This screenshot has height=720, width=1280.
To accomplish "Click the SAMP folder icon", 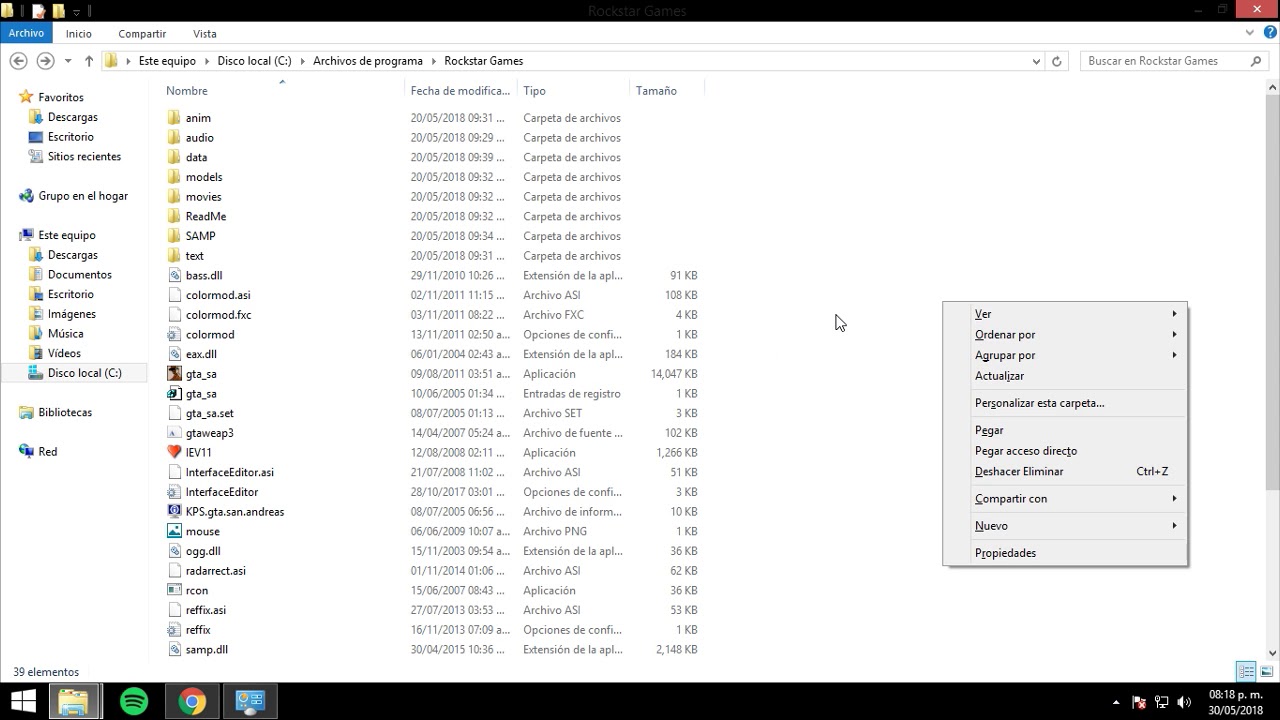I will pos(174,236).
